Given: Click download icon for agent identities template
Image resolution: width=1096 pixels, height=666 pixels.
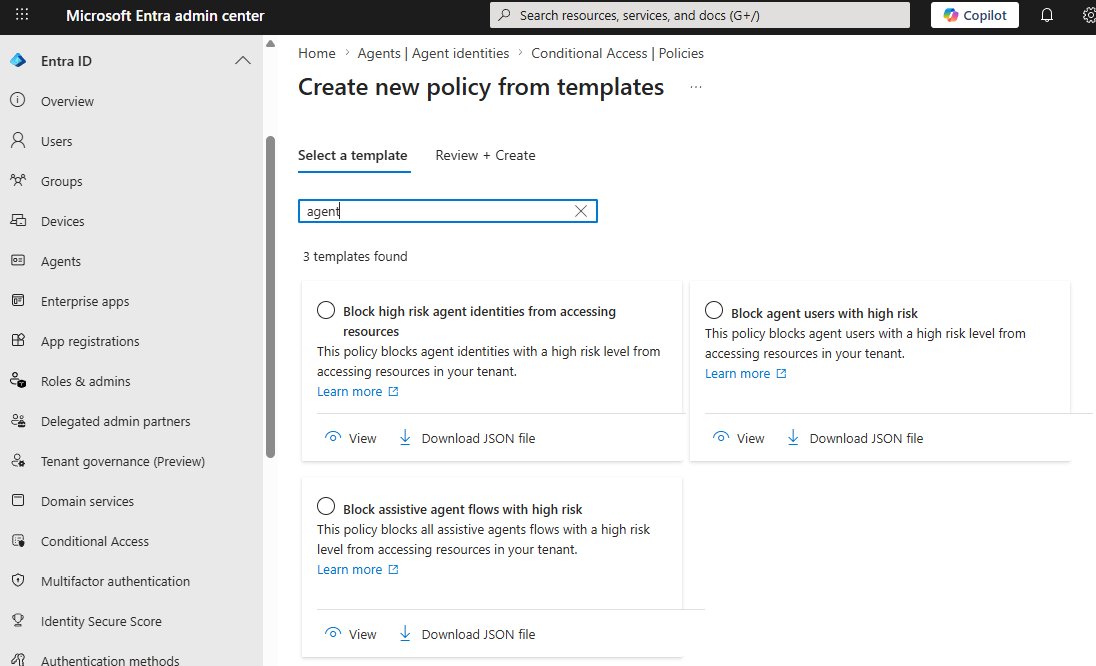Looking at the screenshot, I should (405, 437).
